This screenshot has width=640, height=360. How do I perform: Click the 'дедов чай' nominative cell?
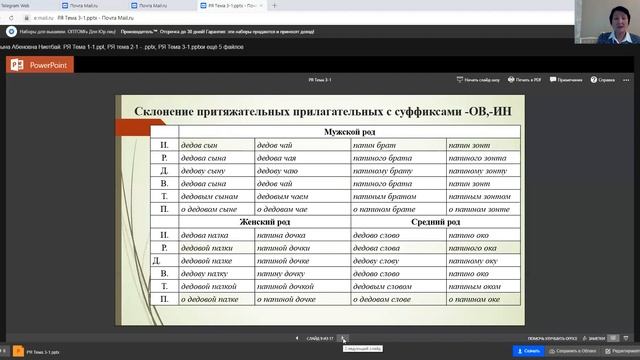302,145
